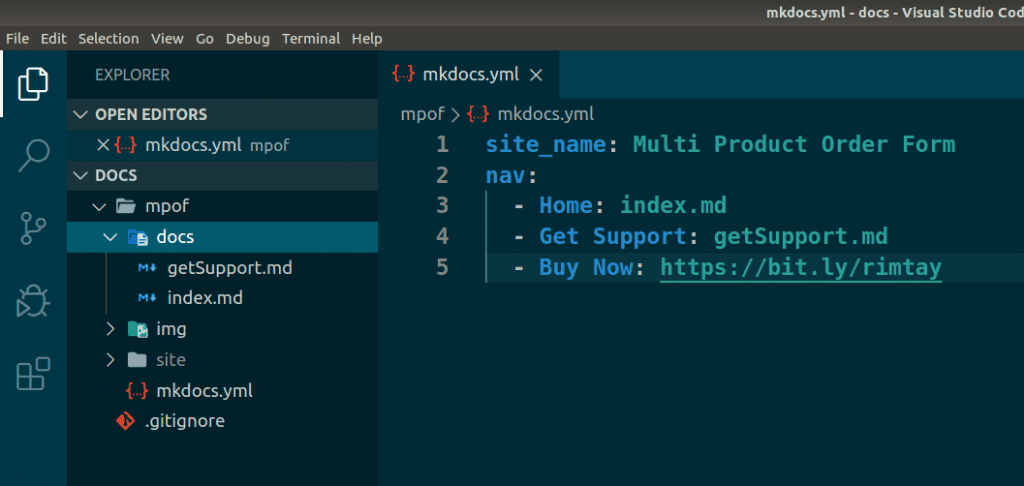
Task: Click the .gitignore git file icon
Action: pos(125,421)
